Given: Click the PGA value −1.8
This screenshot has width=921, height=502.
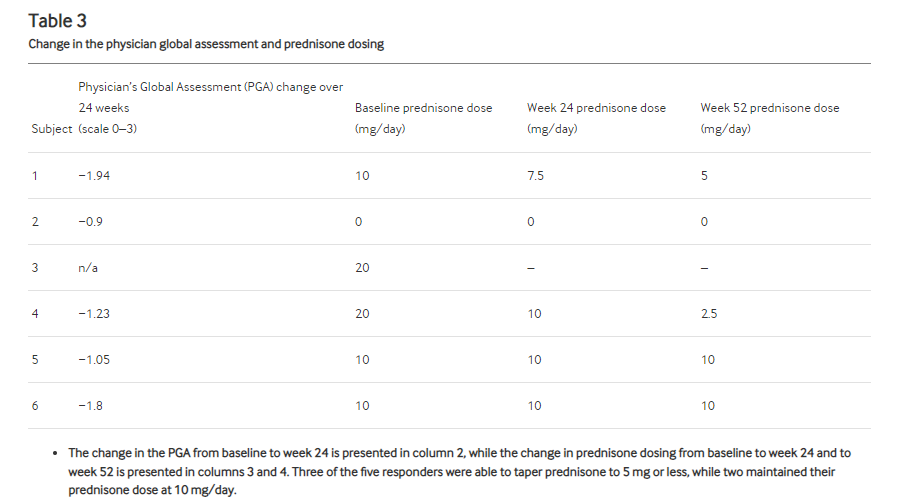Looking at the screenshot, I should pyautogui.click(x=92, y=406).
